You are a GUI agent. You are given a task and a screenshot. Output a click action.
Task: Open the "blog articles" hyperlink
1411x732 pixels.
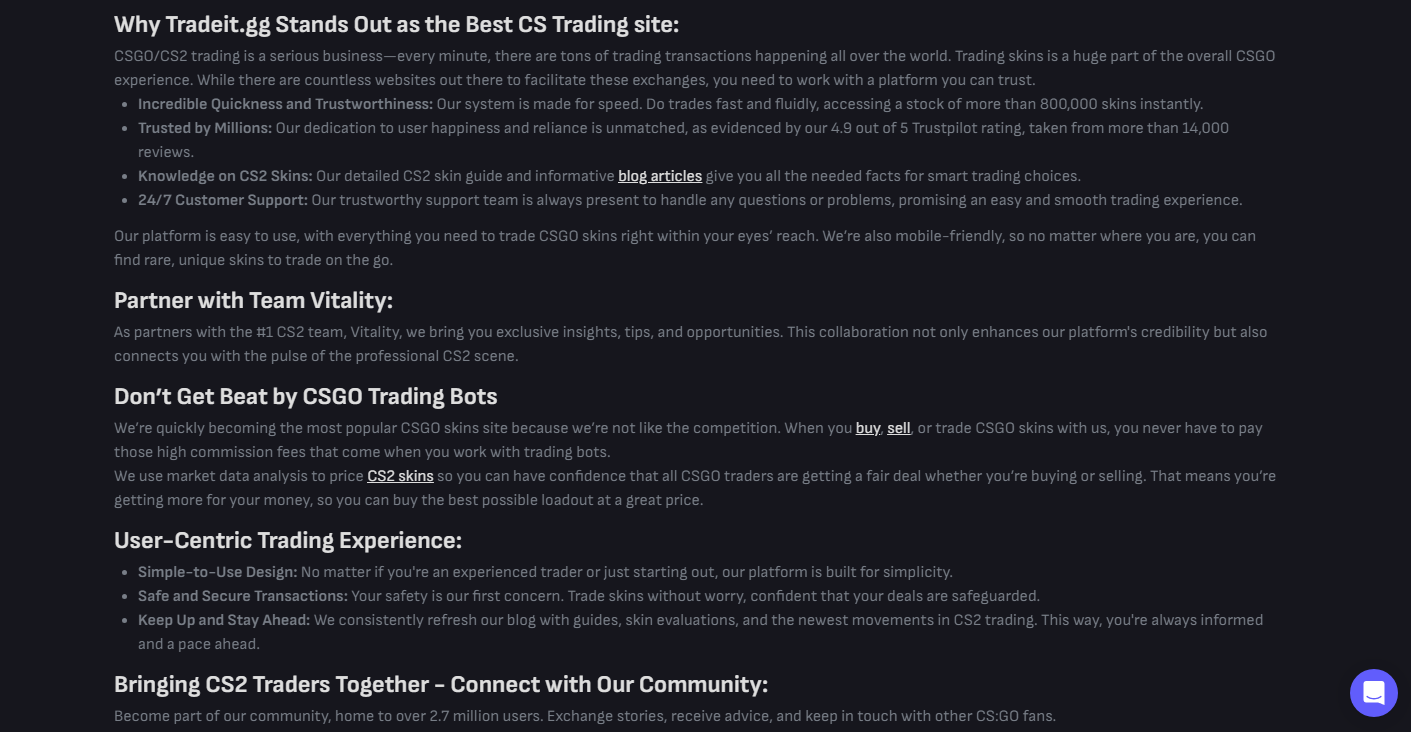point(660,176)
